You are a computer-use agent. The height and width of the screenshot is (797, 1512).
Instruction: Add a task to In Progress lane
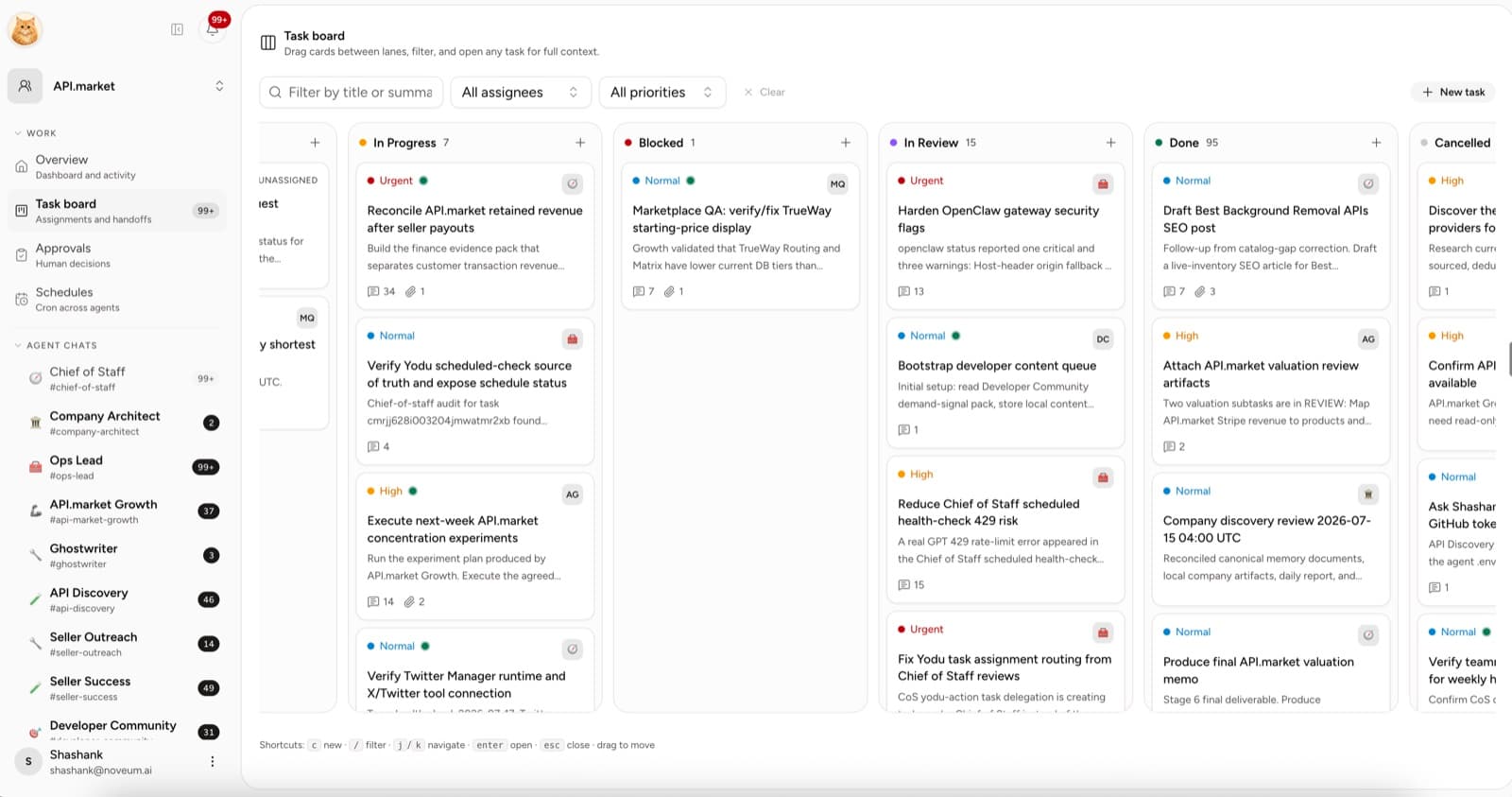click(x=580, y=143)
